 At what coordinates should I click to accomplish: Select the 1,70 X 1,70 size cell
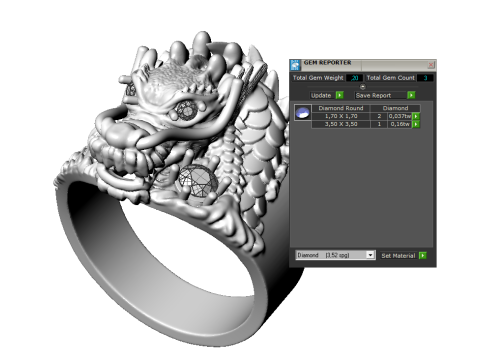coord(341,116)
